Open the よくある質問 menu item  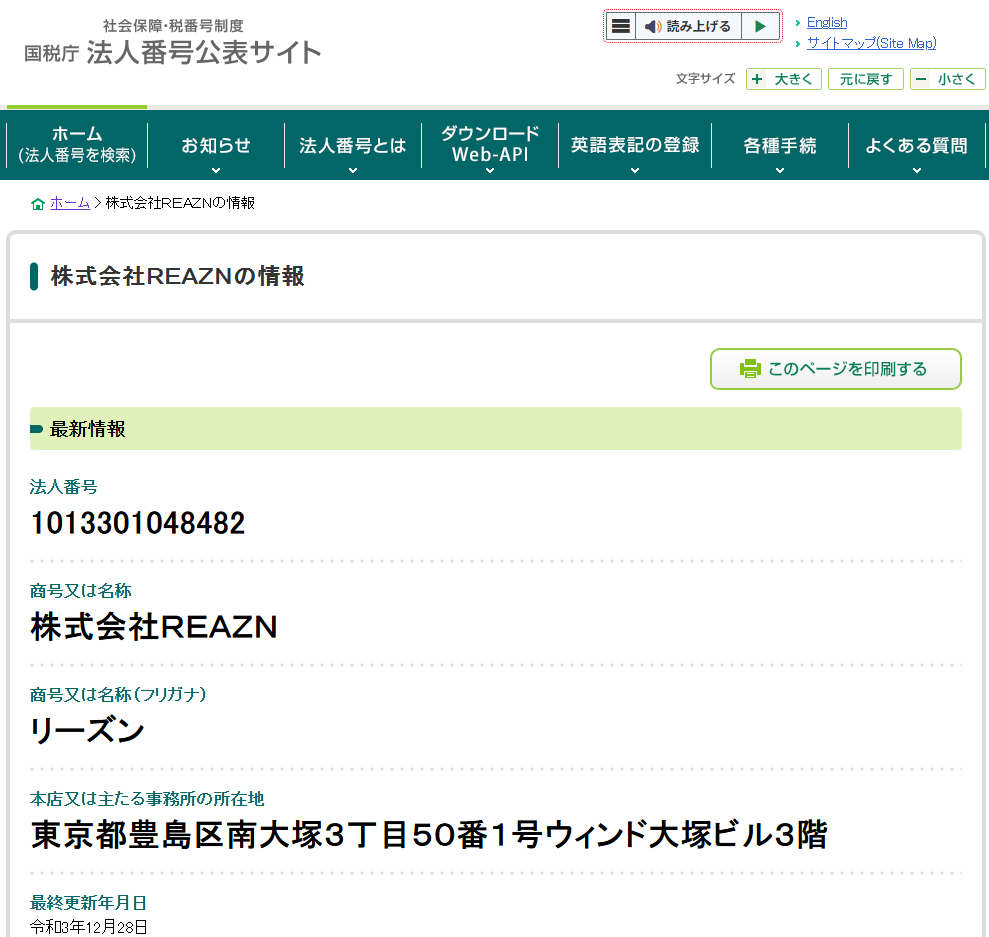916,145
